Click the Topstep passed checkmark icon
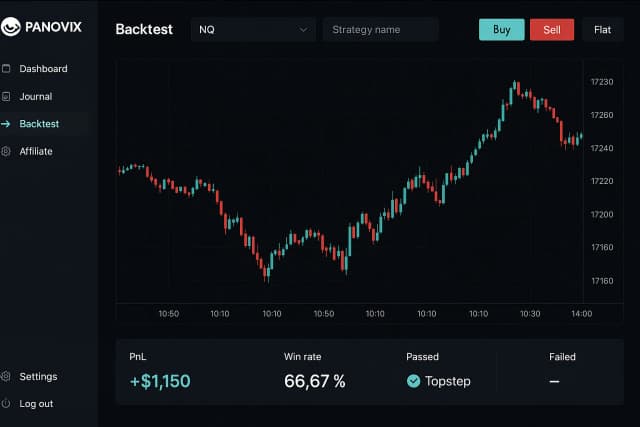640x427 pixels. (x=413, y=381)
